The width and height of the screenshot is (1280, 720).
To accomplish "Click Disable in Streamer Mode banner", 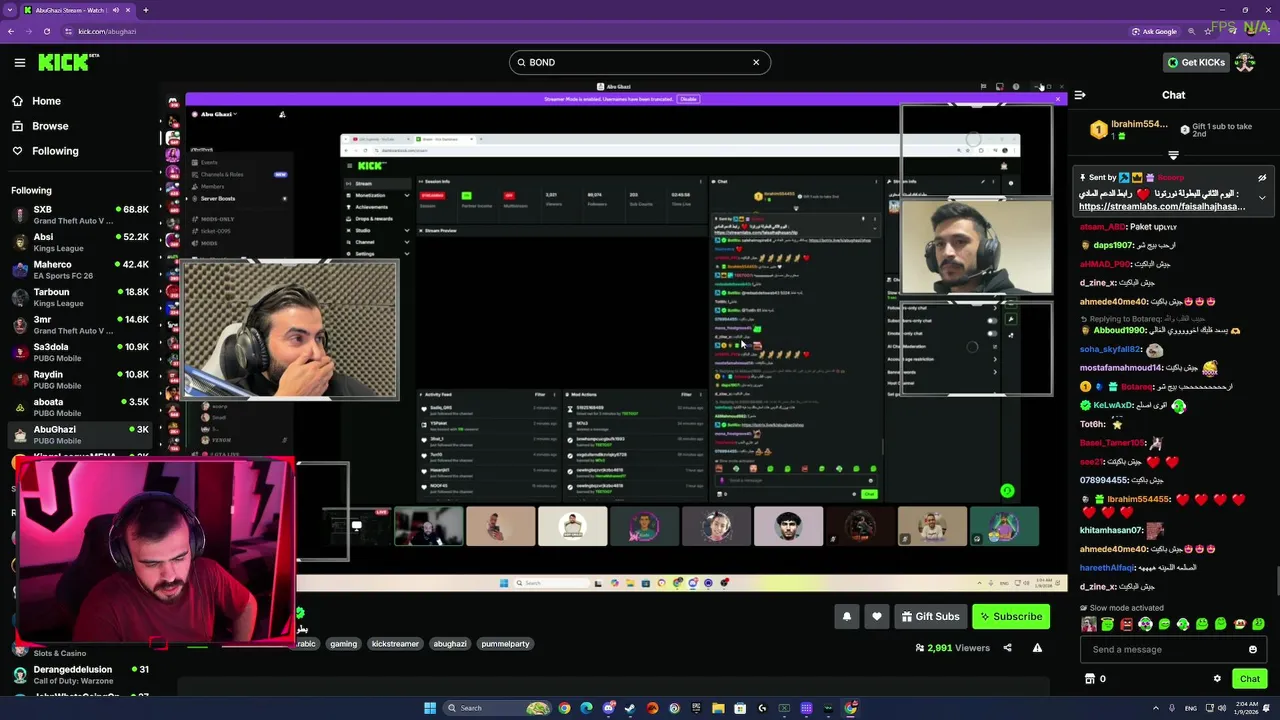I will click(x=688, y=99).
